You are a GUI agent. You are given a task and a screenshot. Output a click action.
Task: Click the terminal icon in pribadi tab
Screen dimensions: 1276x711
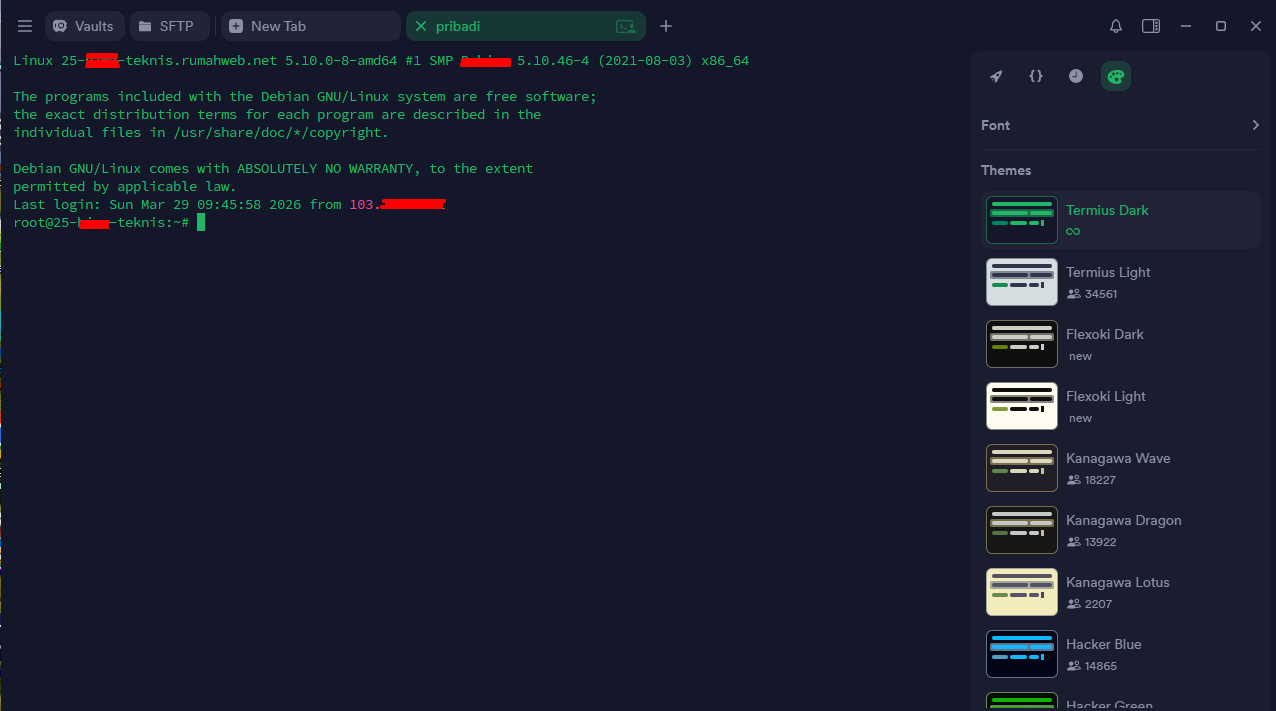coord(625,26)
